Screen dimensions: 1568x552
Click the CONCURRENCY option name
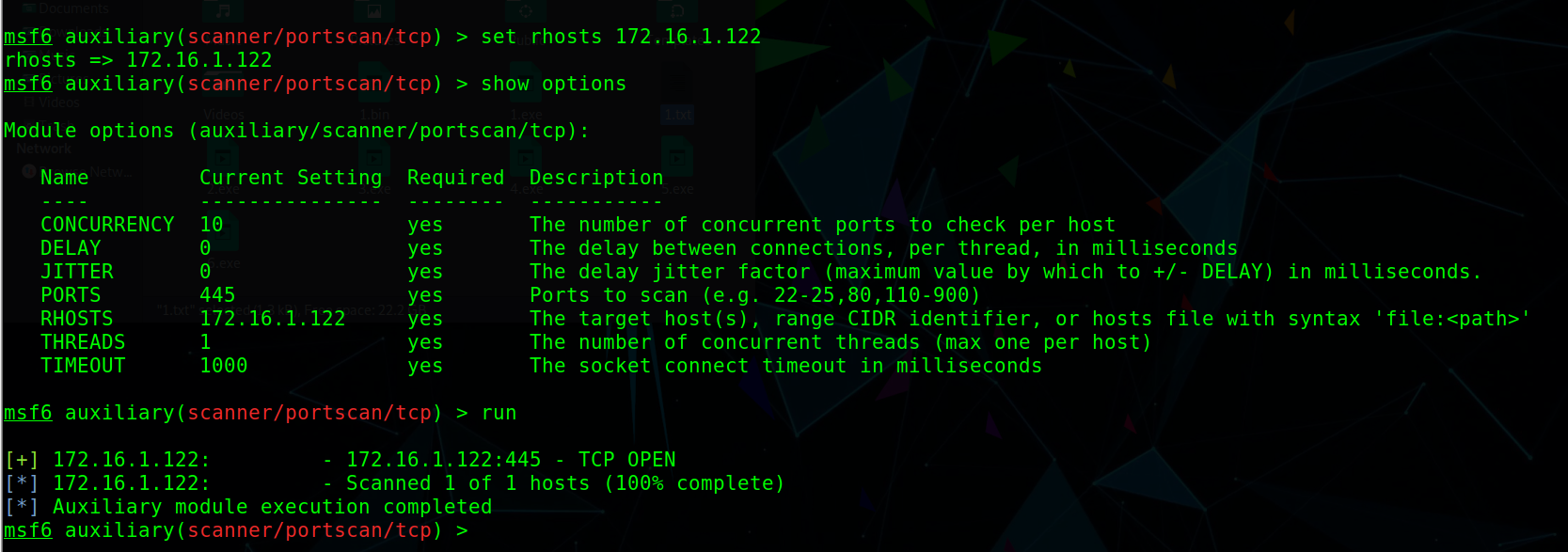pyautogui.click(x=107, y=225)
